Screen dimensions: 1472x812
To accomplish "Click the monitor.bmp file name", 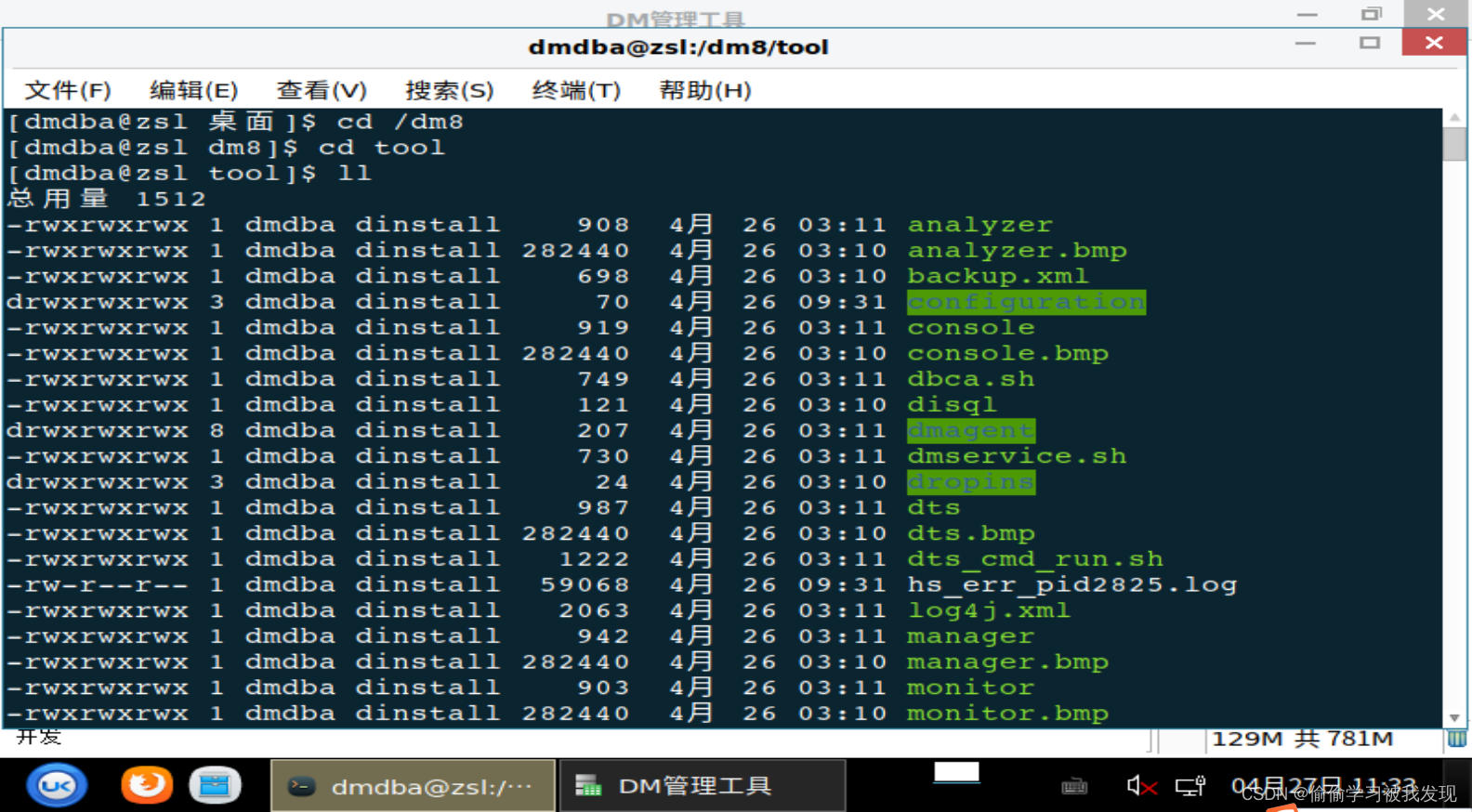I will [x=1007, y=714].
